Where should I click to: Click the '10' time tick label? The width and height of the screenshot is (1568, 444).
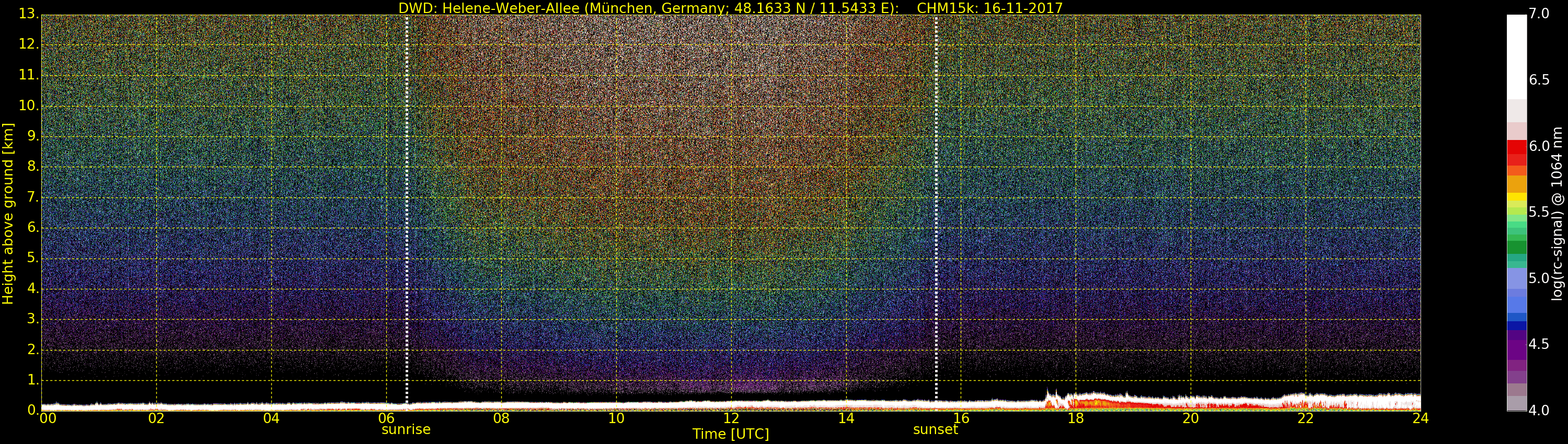click(x=616, y=418)
